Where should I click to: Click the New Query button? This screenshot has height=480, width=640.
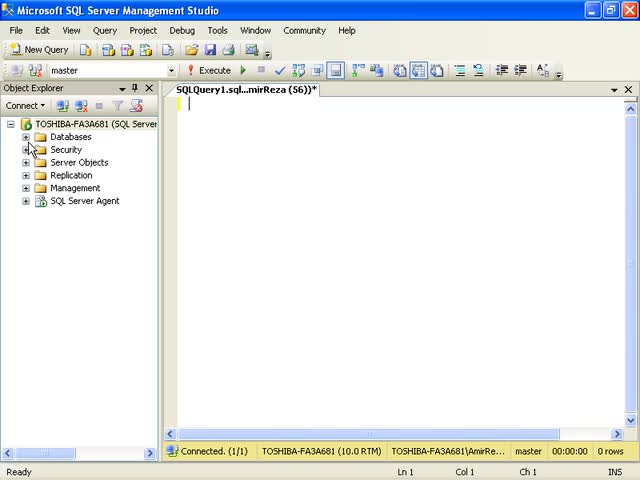click(x=39, y=50)
